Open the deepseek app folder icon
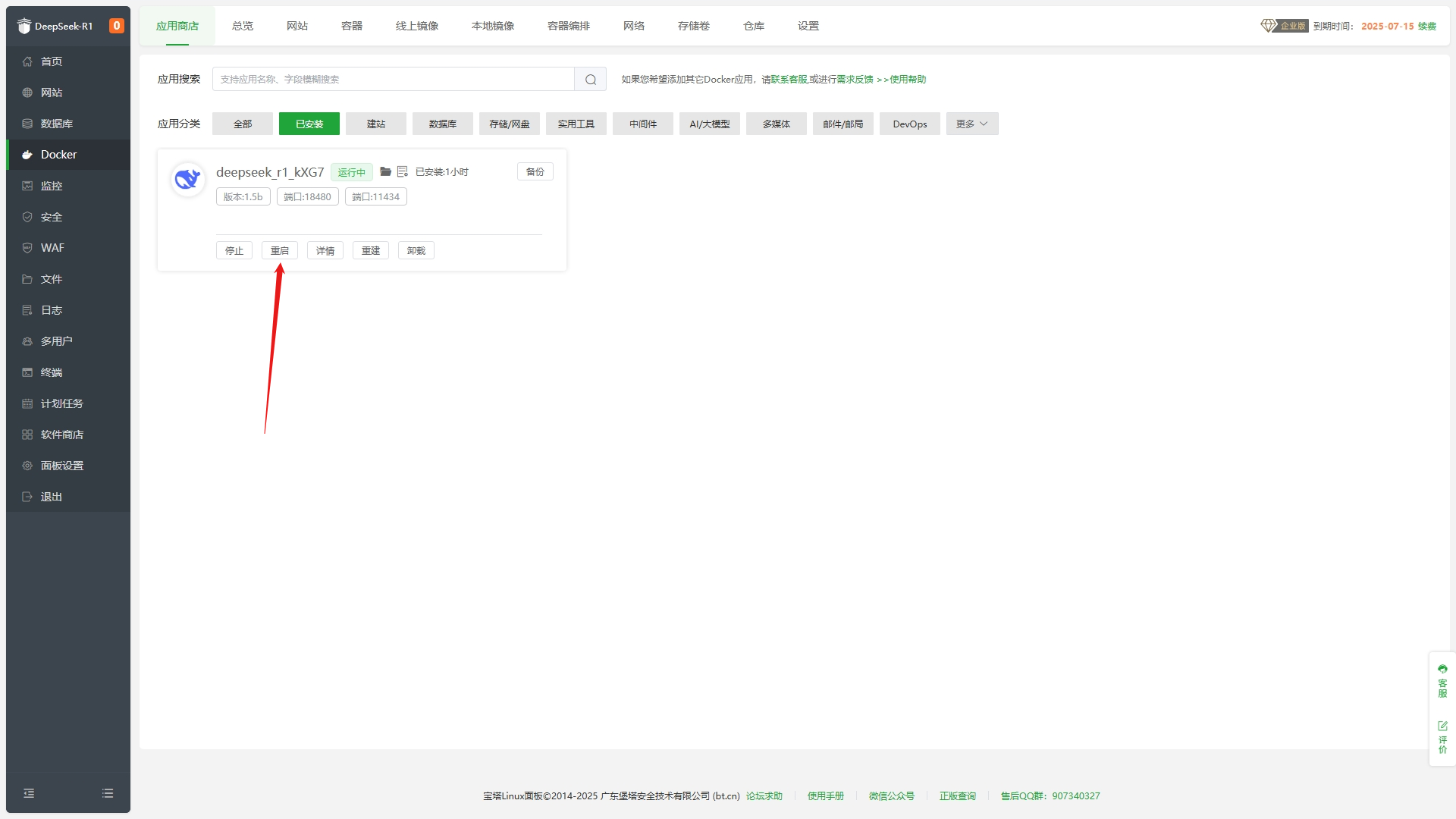Image resolution: width=1456 pixels, height=819 pixels. click(x=385, y=172)
